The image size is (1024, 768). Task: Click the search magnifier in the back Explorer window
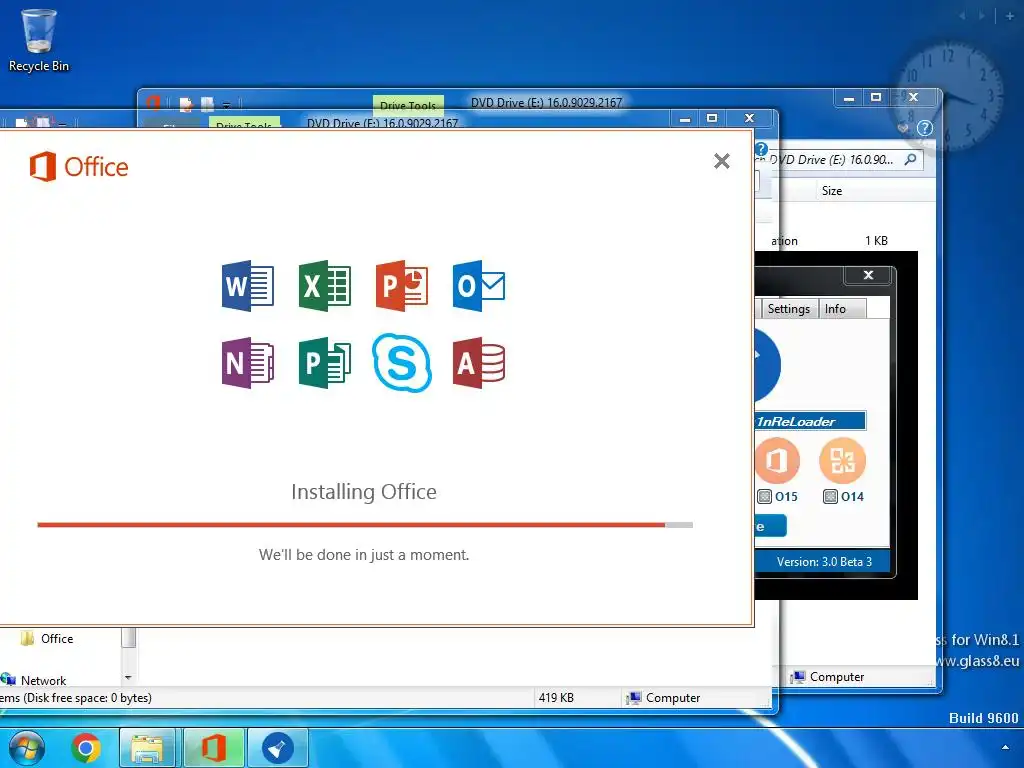[x=910, y=159]
